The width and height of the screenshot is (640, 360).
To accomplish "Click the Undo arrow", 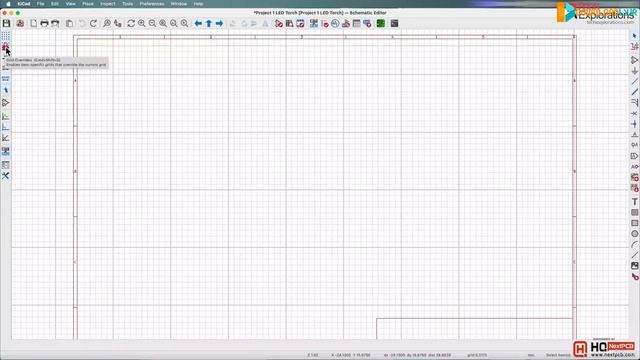I will 82,23.
